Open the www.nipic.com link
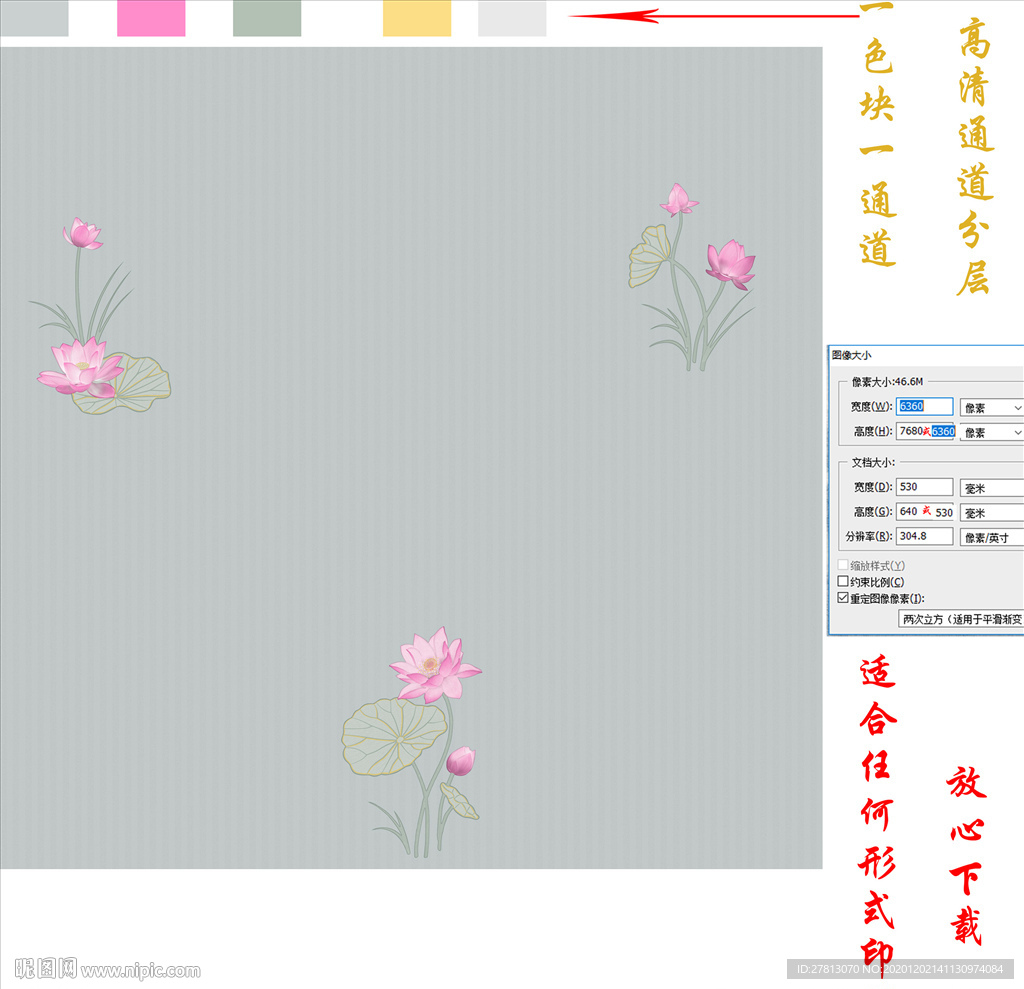This screenshot has width=1024, height=989. coord(141,970)
